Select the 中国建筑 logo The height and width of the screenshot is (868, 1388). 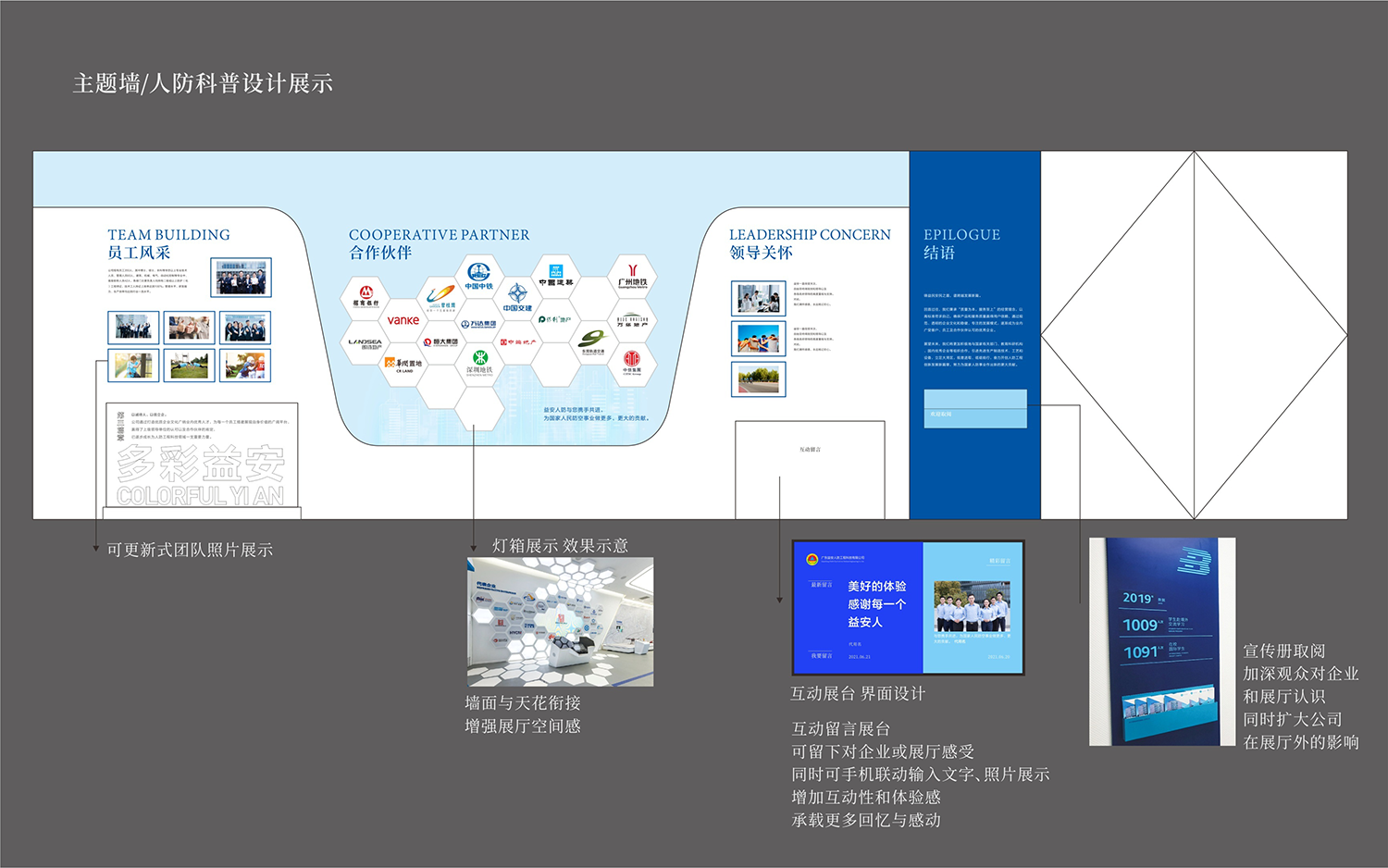click(555, 276)
